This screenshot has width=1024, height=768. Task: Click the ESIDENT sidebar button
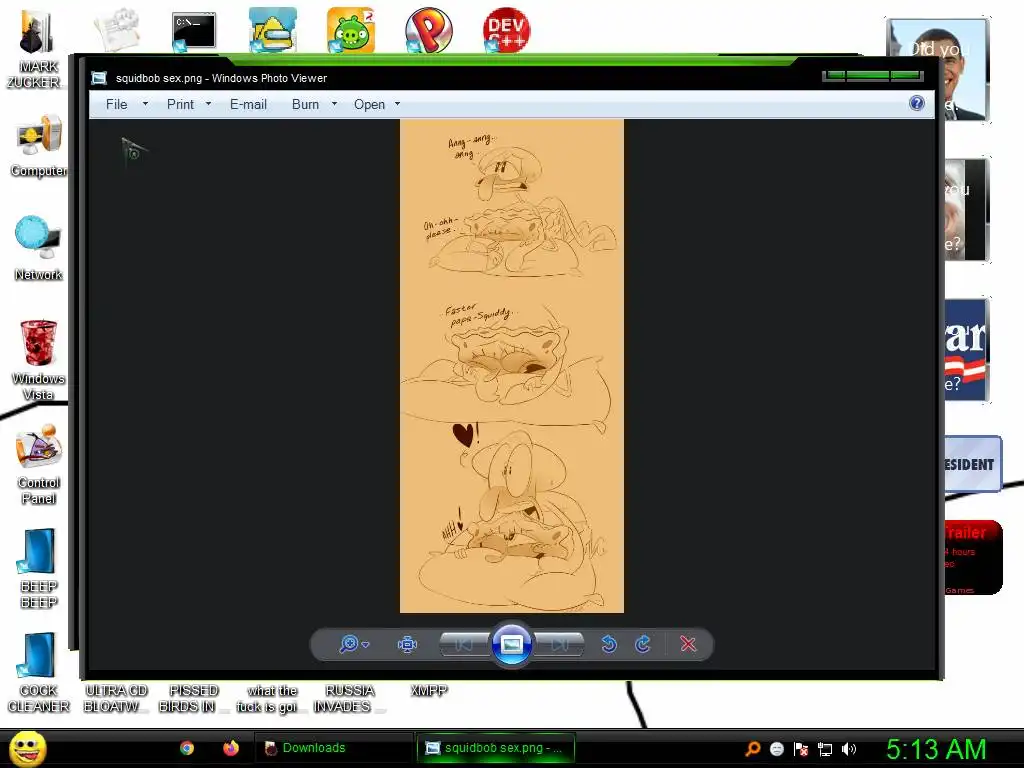973,464
